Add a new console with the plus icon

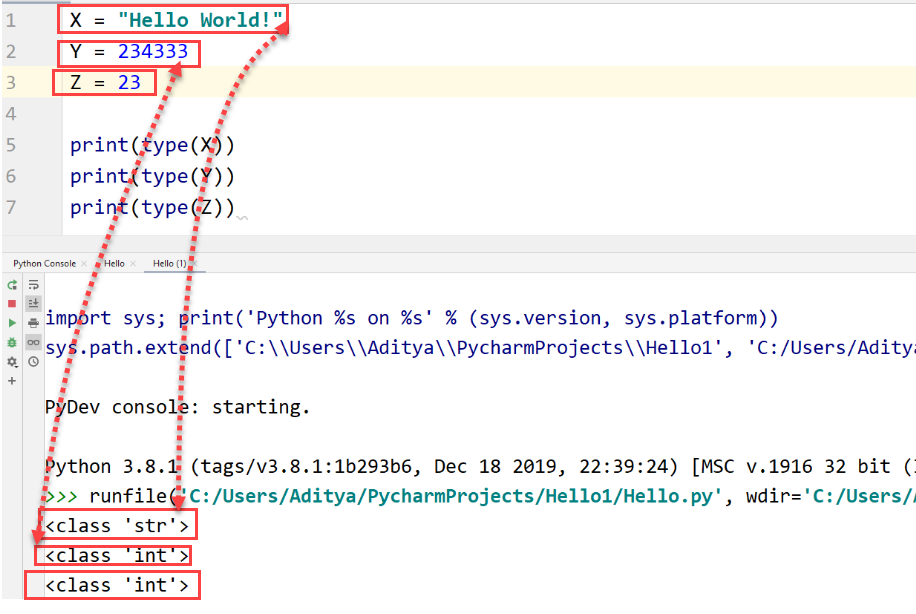pyautogui.click(x=12, y=381)
